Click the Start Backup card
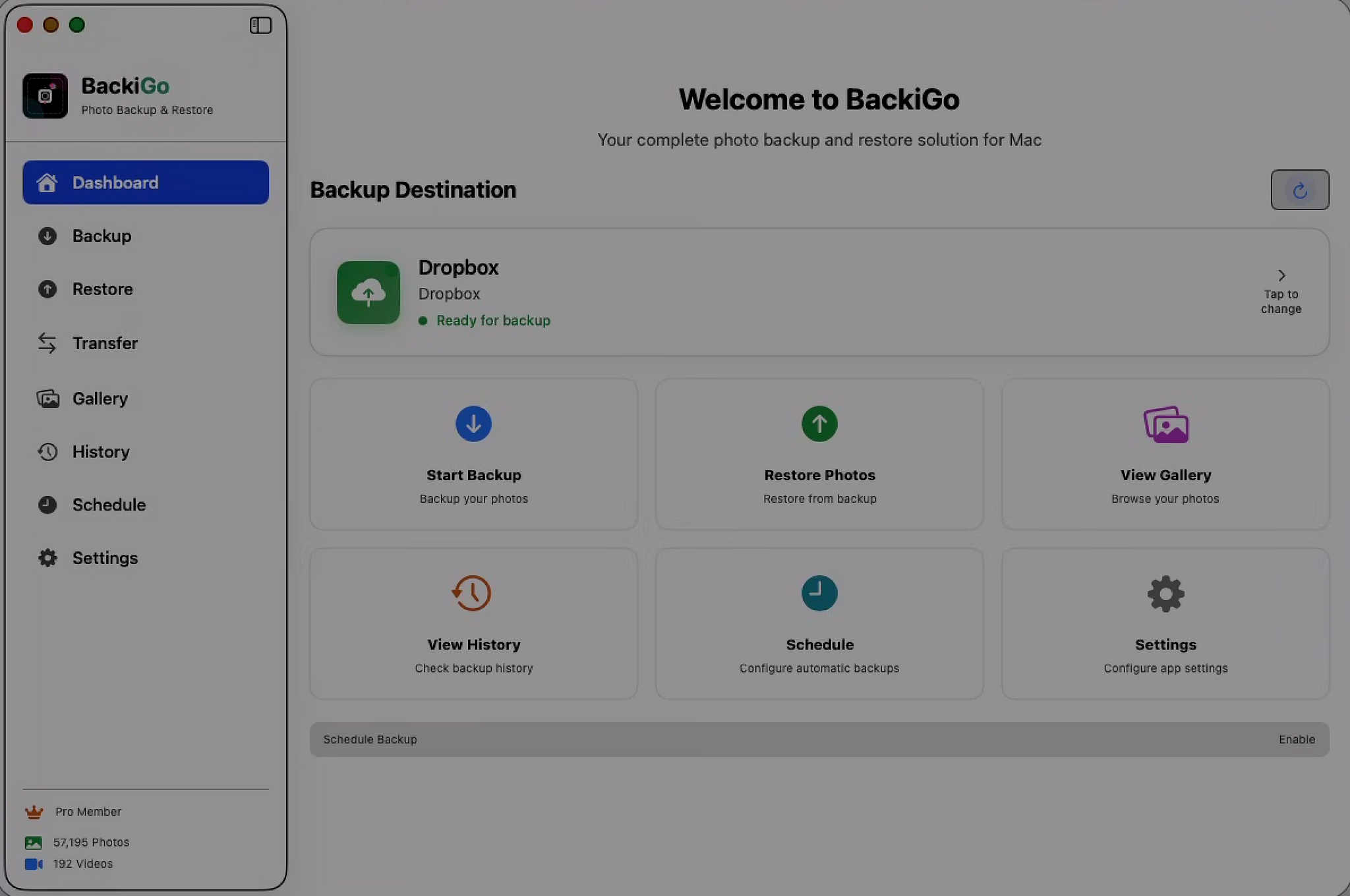The height and width of the screenshot is (896, 1350). tap(473, 455)
